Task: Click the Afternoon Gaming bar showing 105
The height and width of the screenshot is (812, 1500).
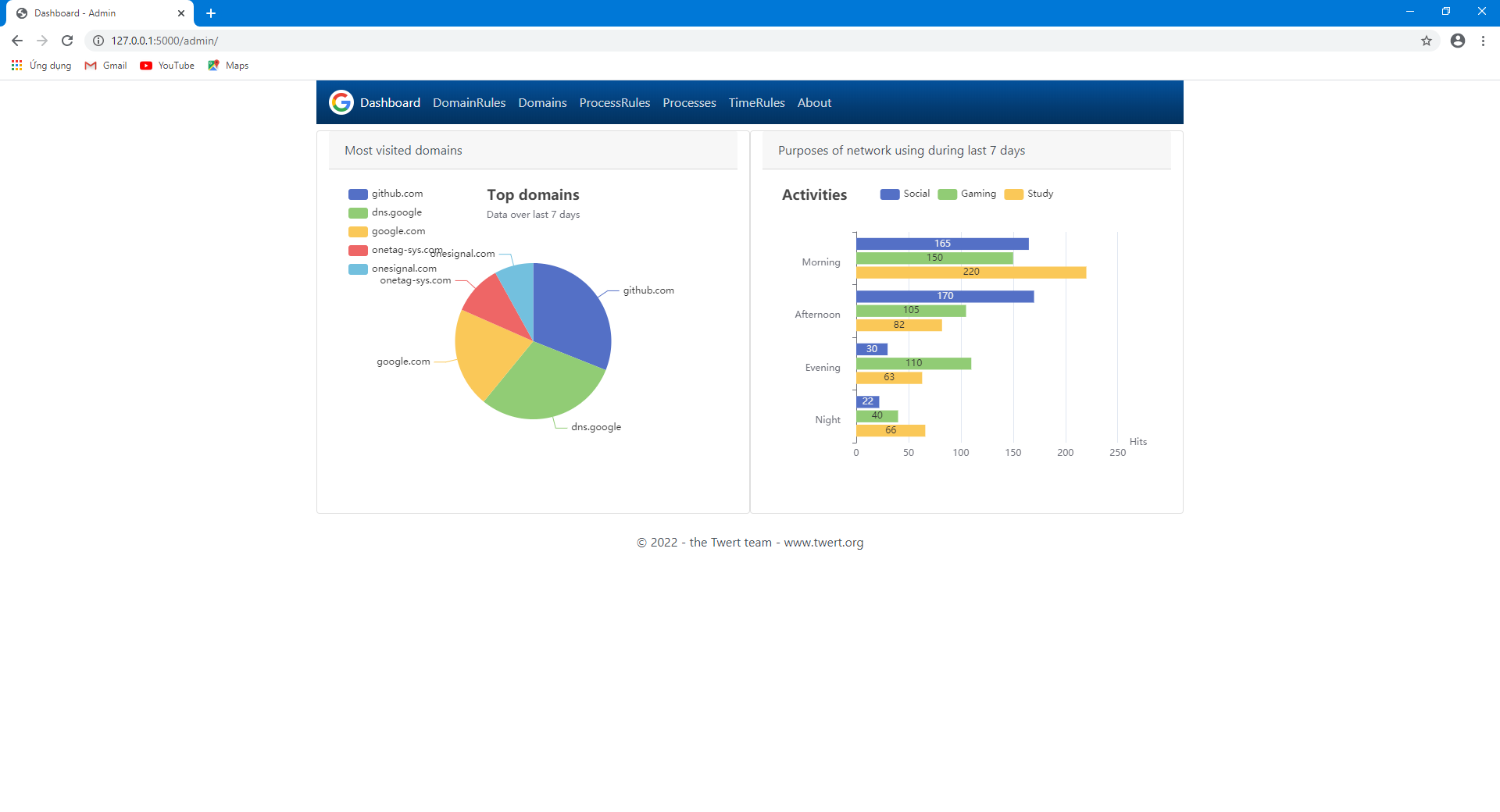Action: point(911,311)
